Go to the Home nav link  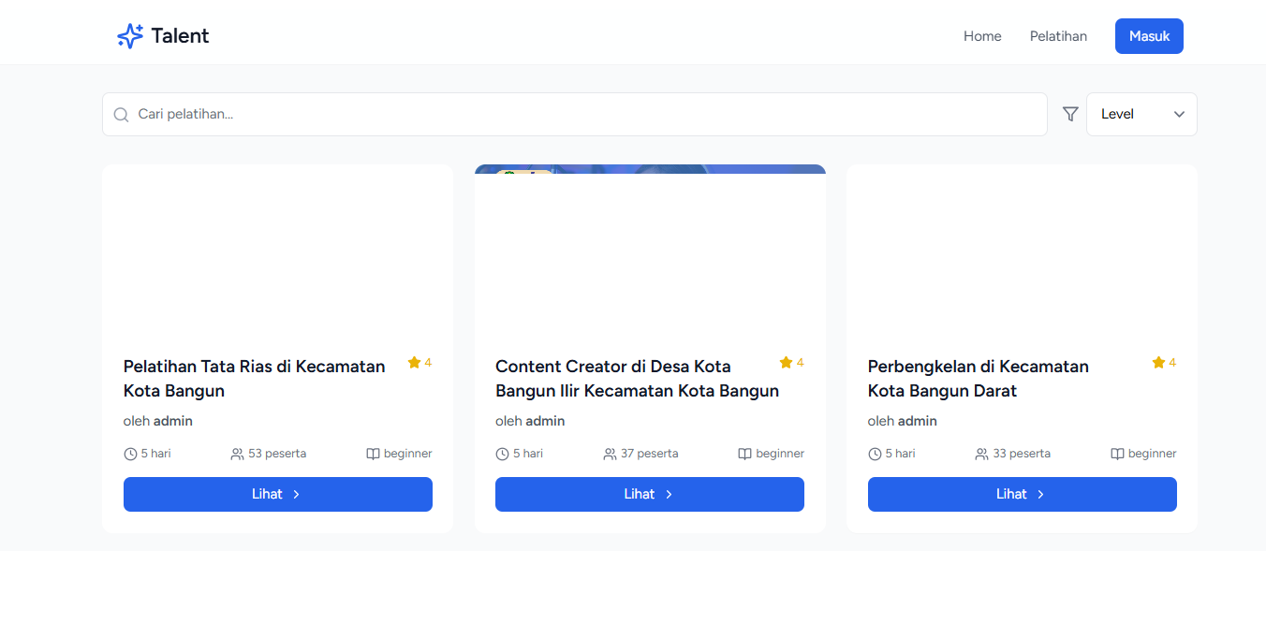(x=982, y=36)
